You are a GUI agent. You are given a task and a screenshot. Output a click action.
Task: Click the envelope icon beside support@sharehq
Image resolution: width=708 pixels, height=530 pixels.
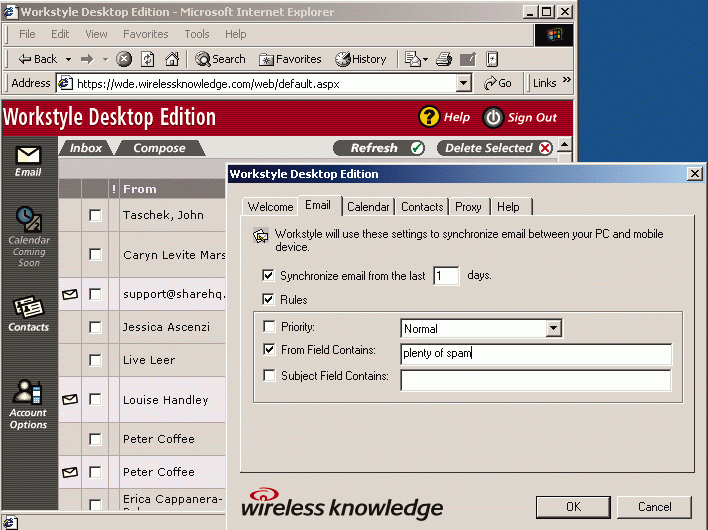[x=70, y=294]
